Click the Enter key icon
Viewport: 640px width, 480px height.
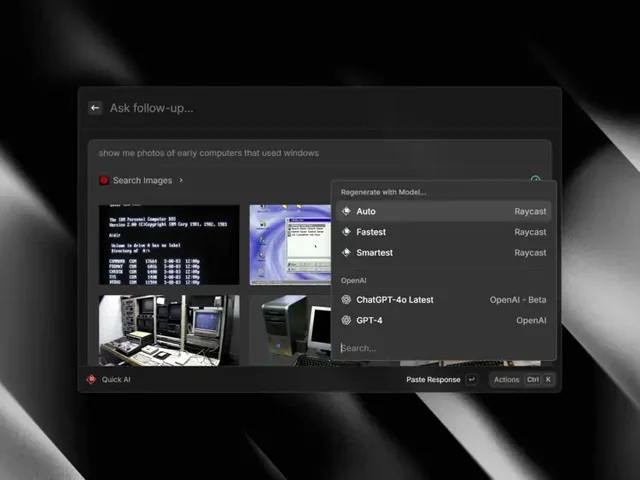[471, 380]
